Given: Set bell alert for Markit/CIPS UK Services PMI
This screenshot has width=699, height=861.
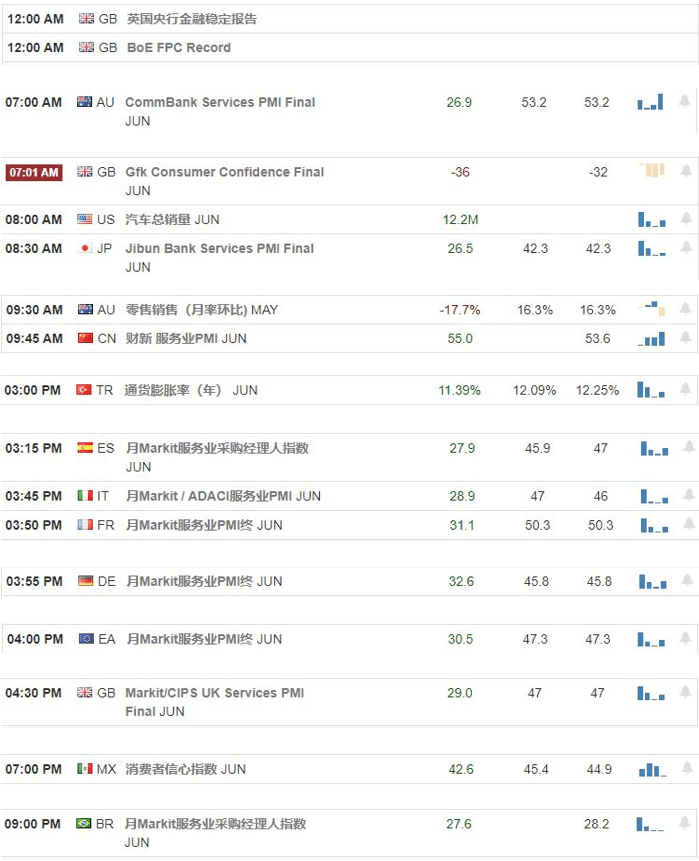Looking at the screenshot, I should pos(685,692).
